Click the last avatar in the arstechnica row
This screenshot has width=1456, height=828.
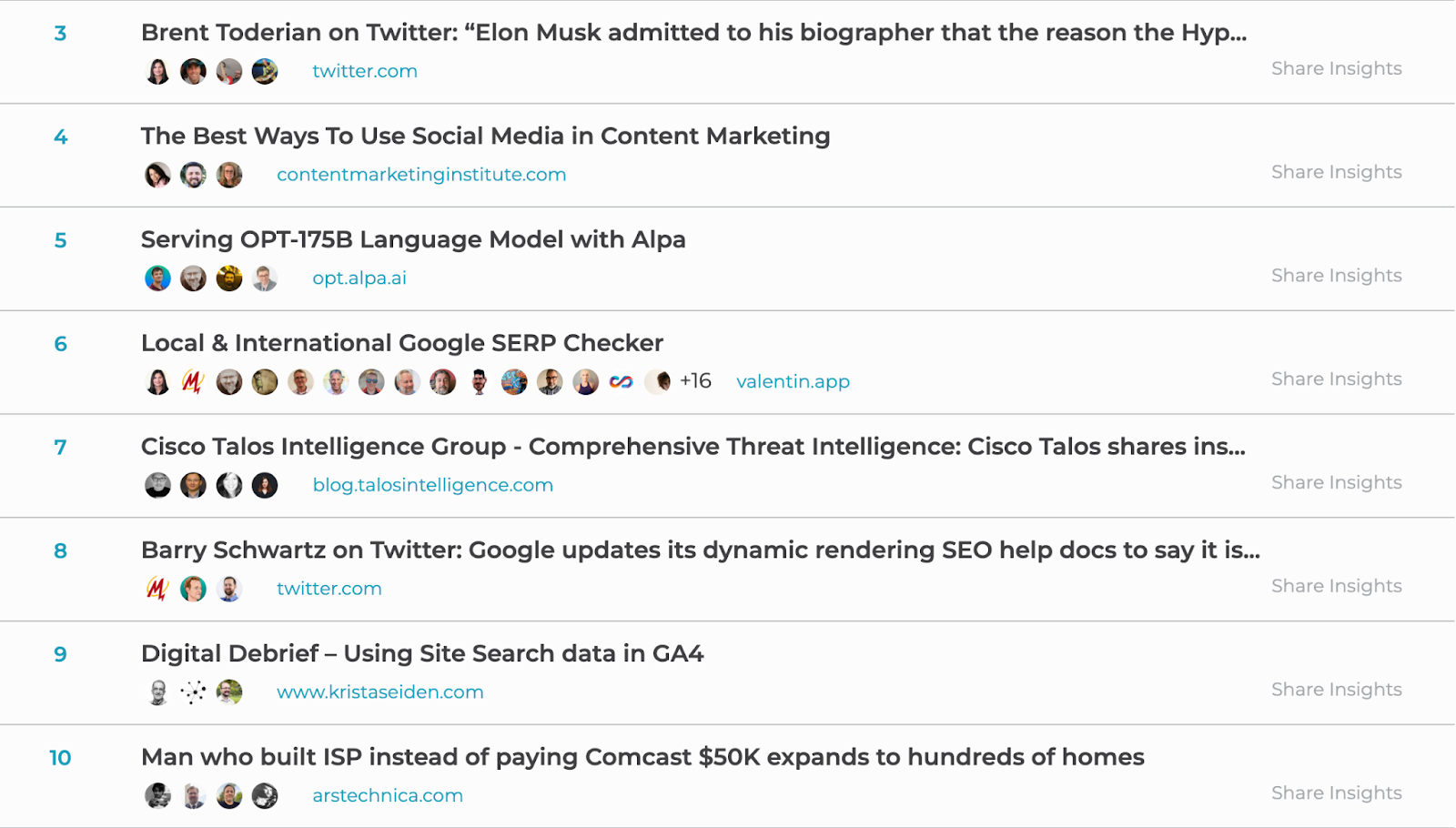pos(265,796)
